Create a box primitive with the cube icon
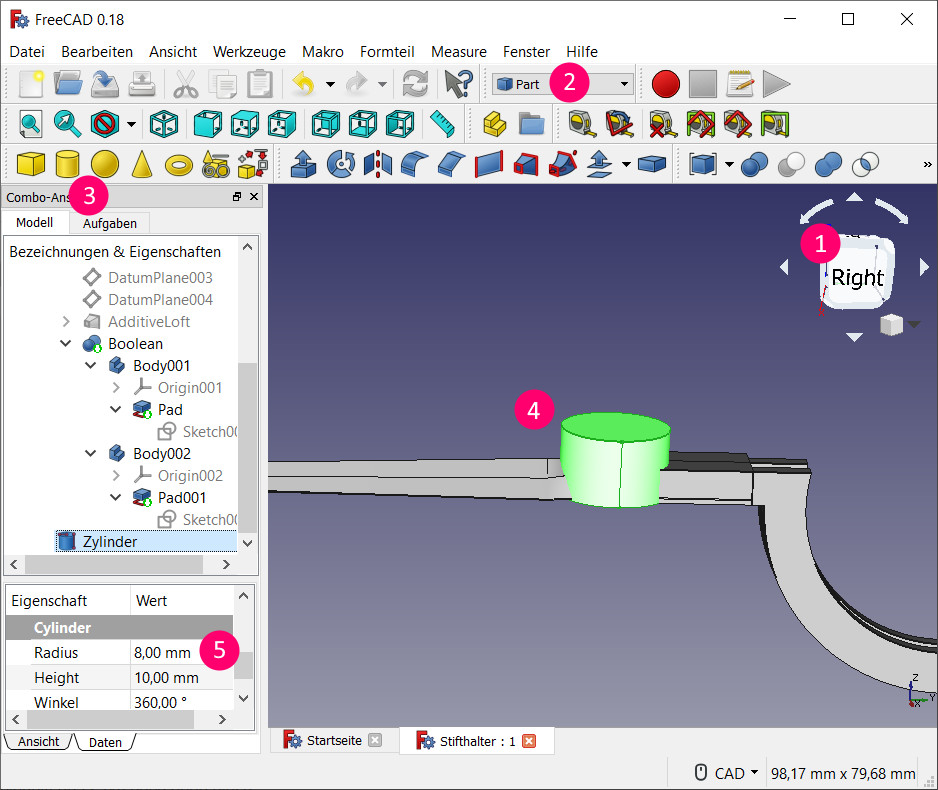Screen dimensions: 938x790 coord(31,164)
